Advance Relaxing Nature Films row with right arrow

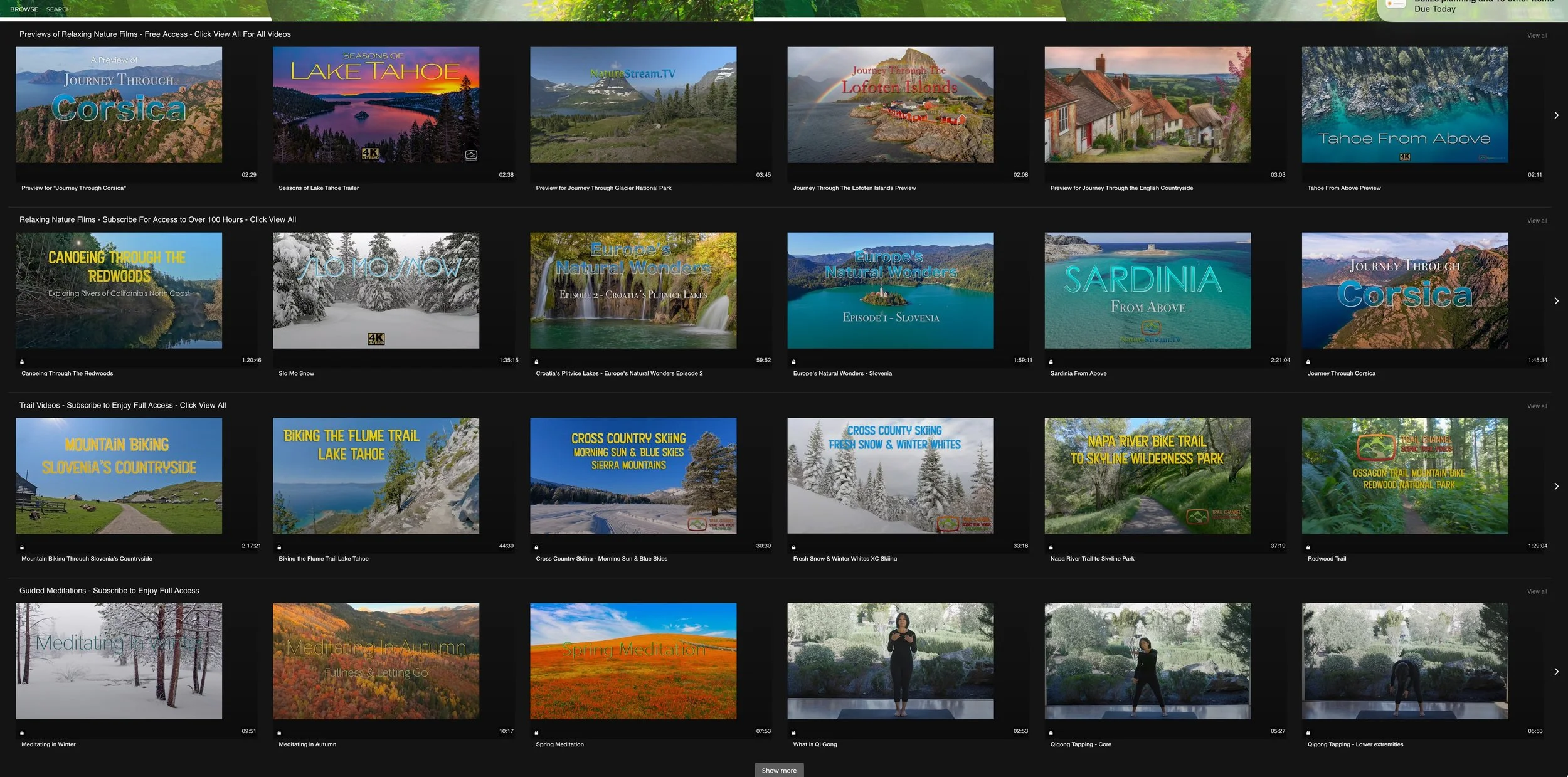(x=1556, y=301)
